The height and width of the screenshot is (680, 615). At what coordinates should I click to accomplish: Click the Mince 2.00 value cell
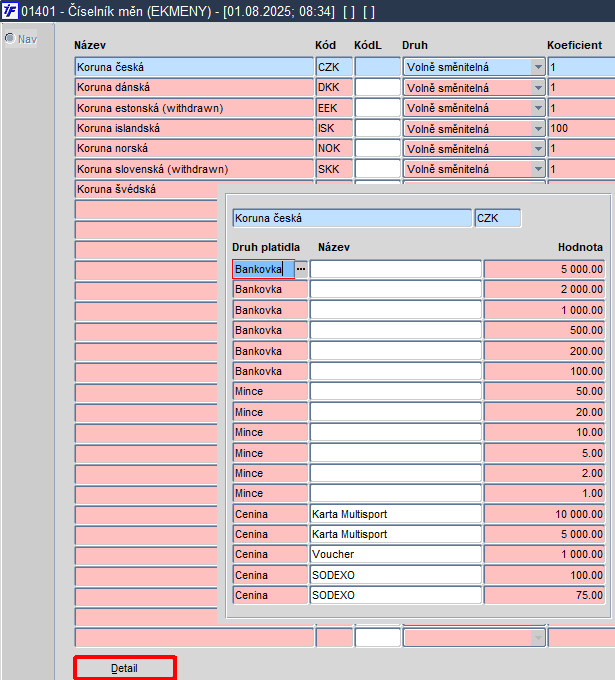pyautogui.click(x=544, y=473)
